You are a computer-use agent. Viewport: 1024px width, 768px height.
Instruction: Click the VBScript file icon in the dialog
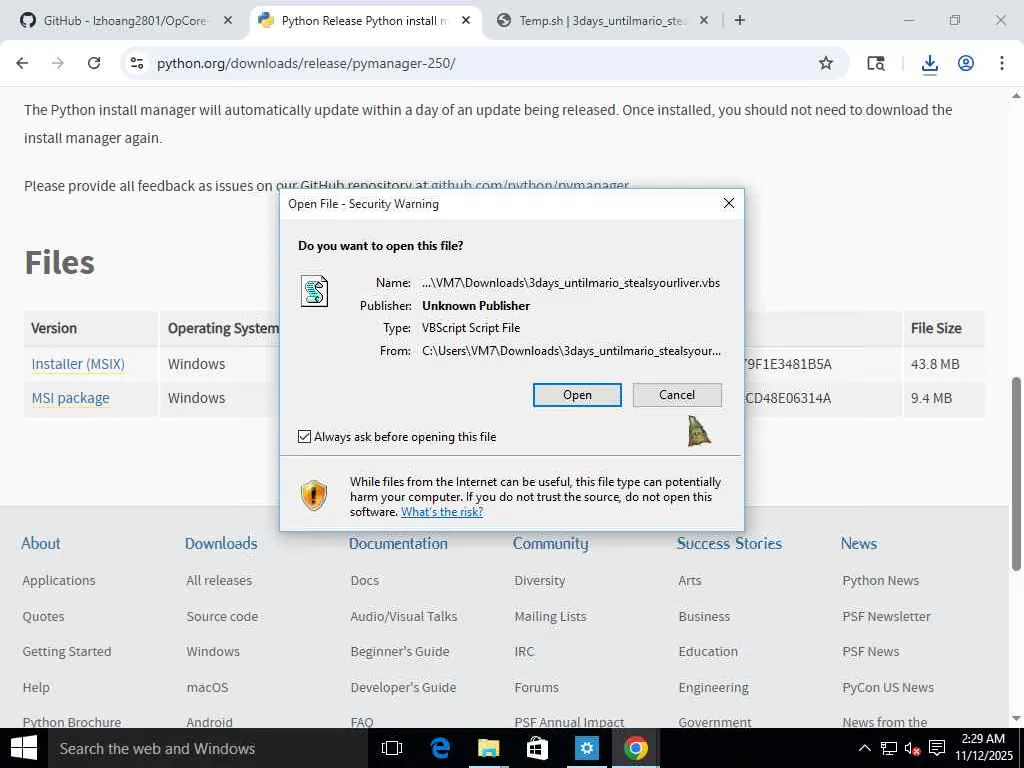pyautogui.click(x=314, y=291)
